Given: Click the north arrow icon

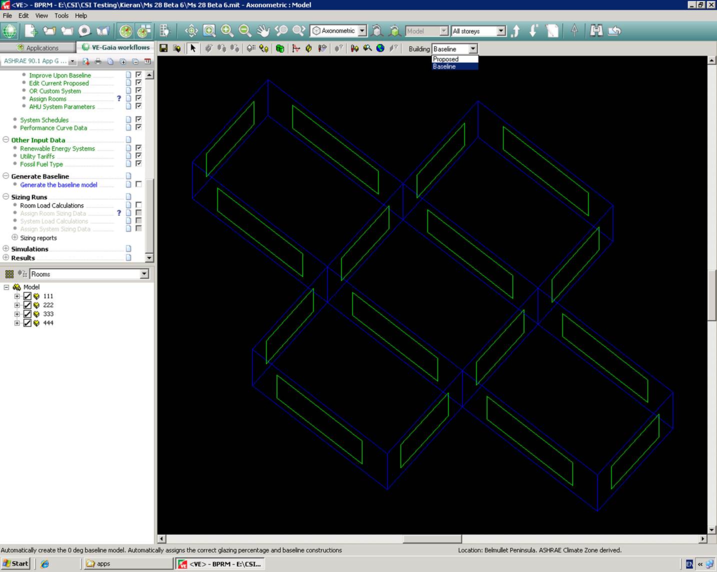Looking at the screenshot, I should (574, 31).
